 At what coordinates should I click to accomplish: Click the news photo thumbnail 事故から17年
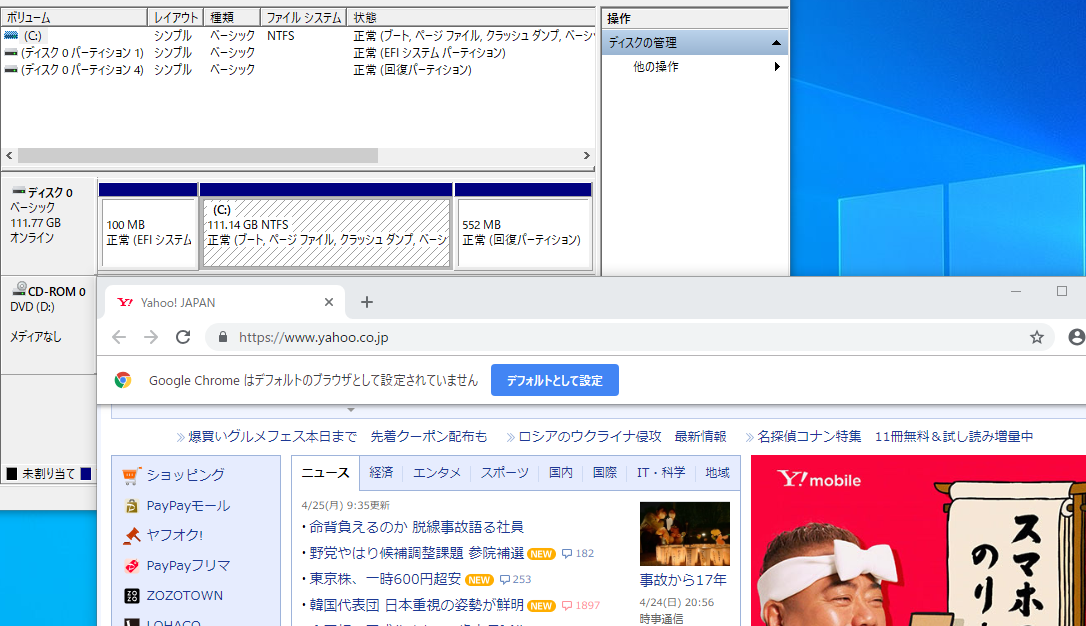coord(684,534)
